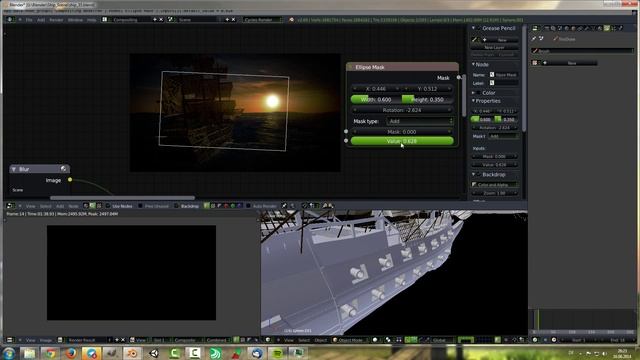This screenshot has width=640, height=360.
Task: Open Windows Explorer folder from the taskbar
Action: [x=29, y=353]
